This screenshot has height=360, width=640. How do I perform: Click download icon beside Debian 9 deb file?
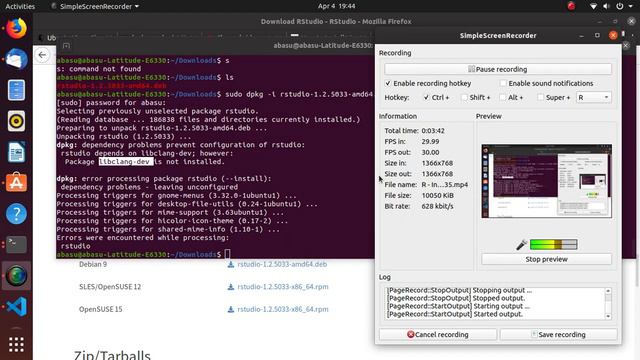231,264
